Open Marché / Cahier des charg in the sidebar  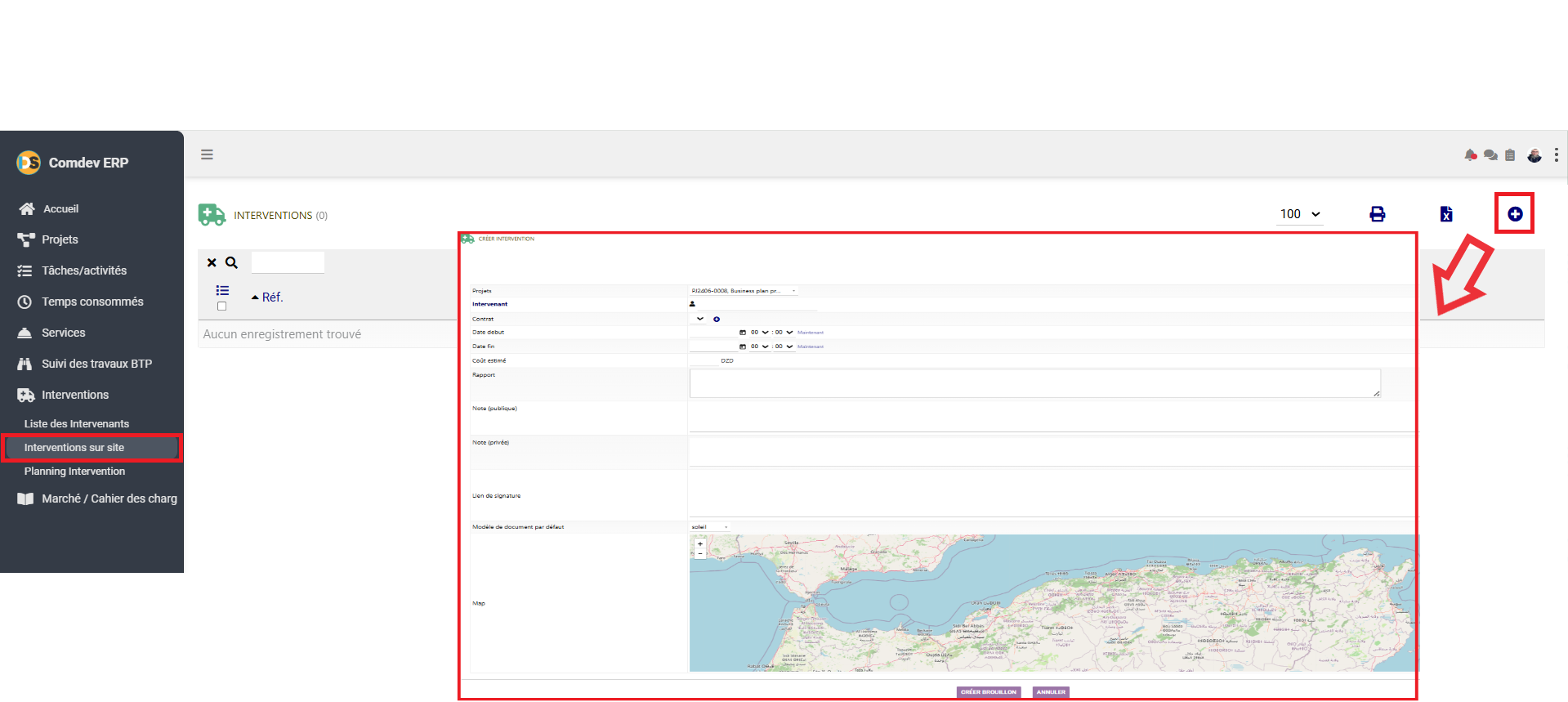[x=109, y=499]
